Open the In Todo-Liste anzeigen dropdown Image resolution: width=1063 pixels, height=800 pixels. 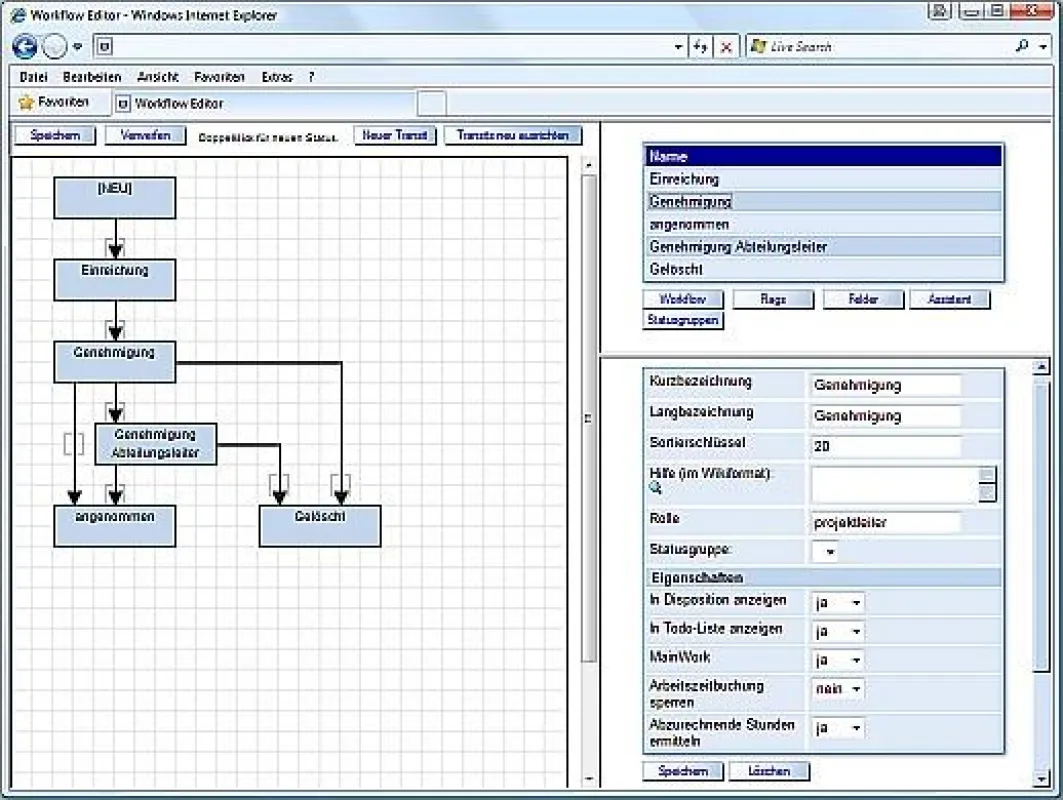coord(839,631)
